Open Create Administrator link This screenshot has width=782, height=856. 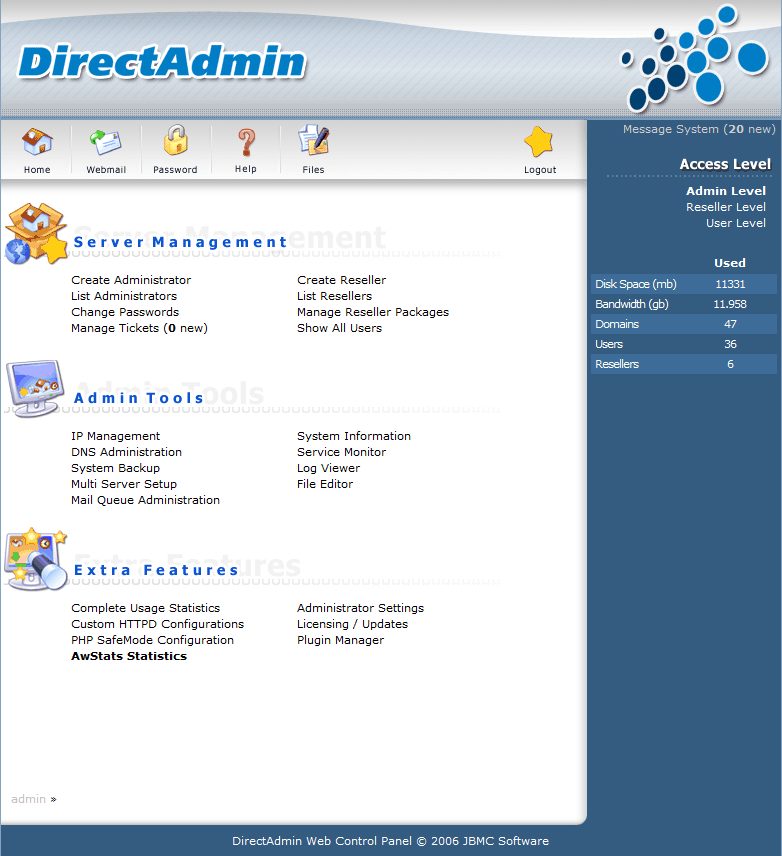pyautogui.click(x=131, y=280)
